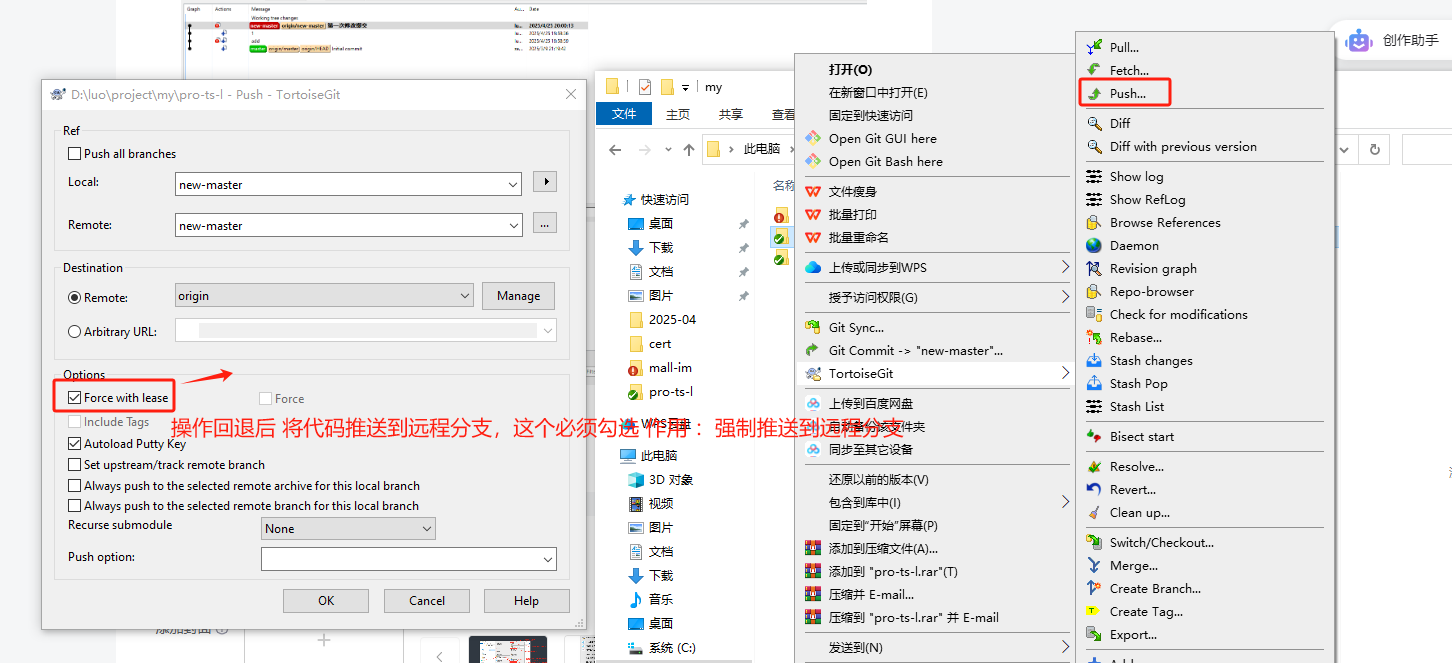Click the Diff magnifier icon
This screenshot has width=1452, height=663.
pyautogui.click(x=1094, y=123)
